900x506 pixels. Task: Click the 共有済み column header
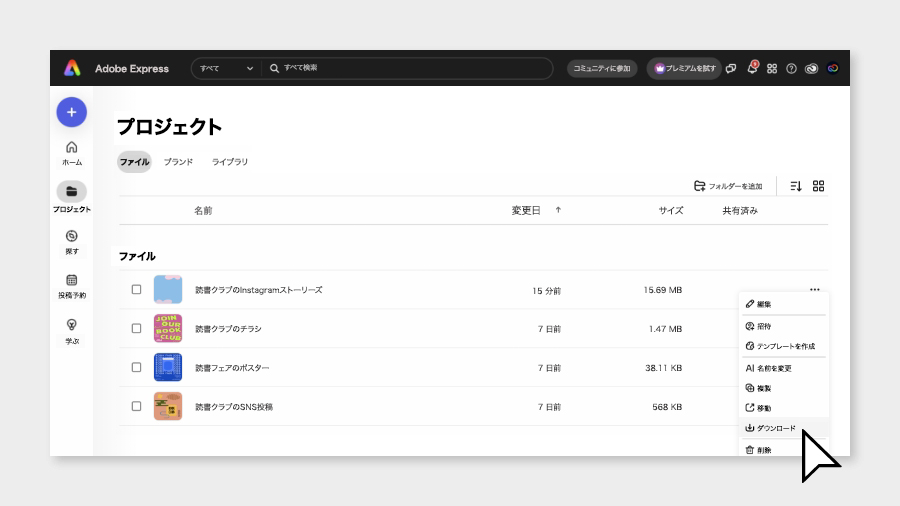click(x=740, y=211)
